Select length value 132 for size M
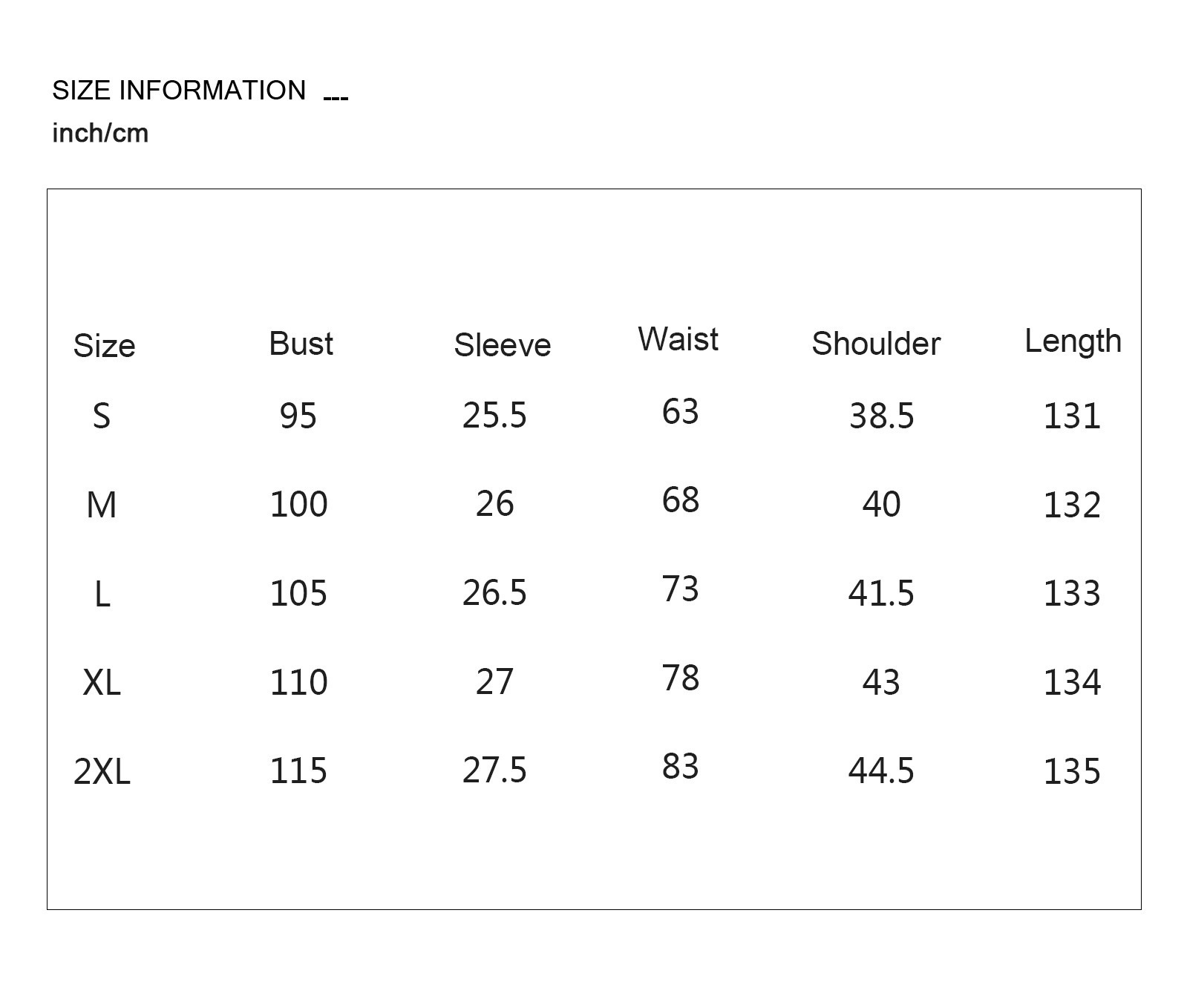 [1072, 505]
